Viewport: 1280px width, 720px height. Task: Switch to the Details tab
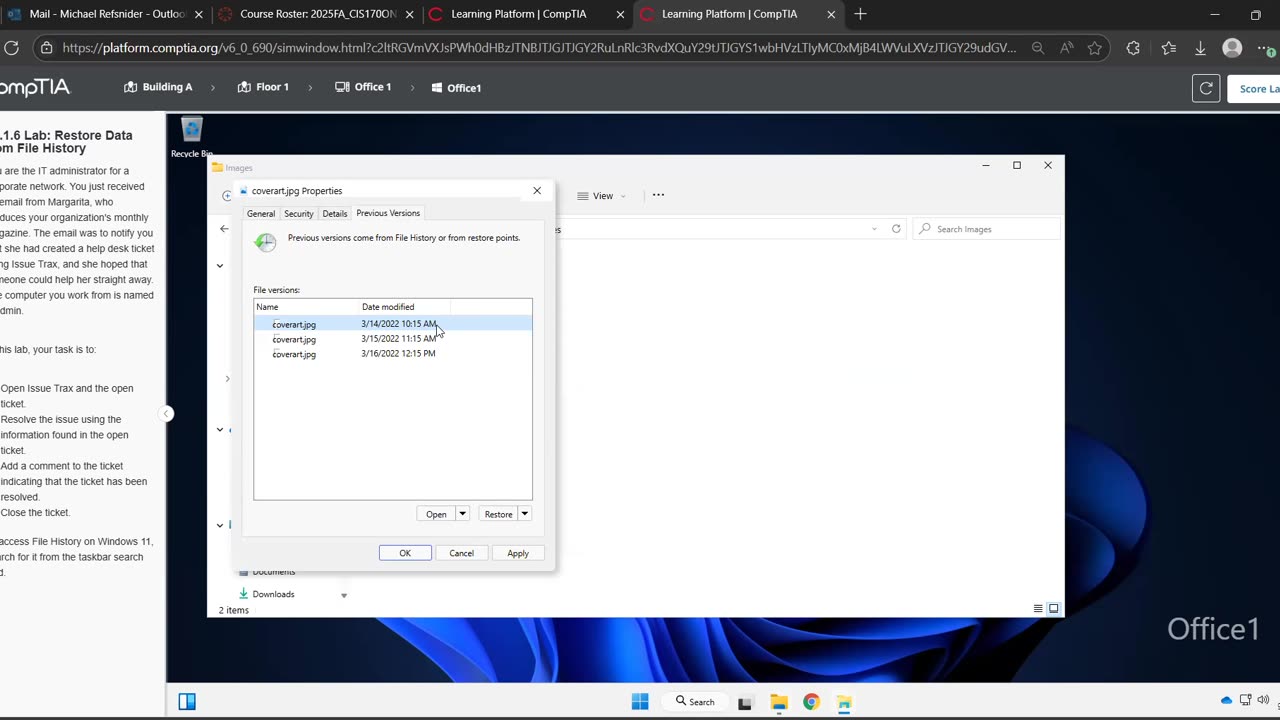pyautogui.click(x=335, y=214)
